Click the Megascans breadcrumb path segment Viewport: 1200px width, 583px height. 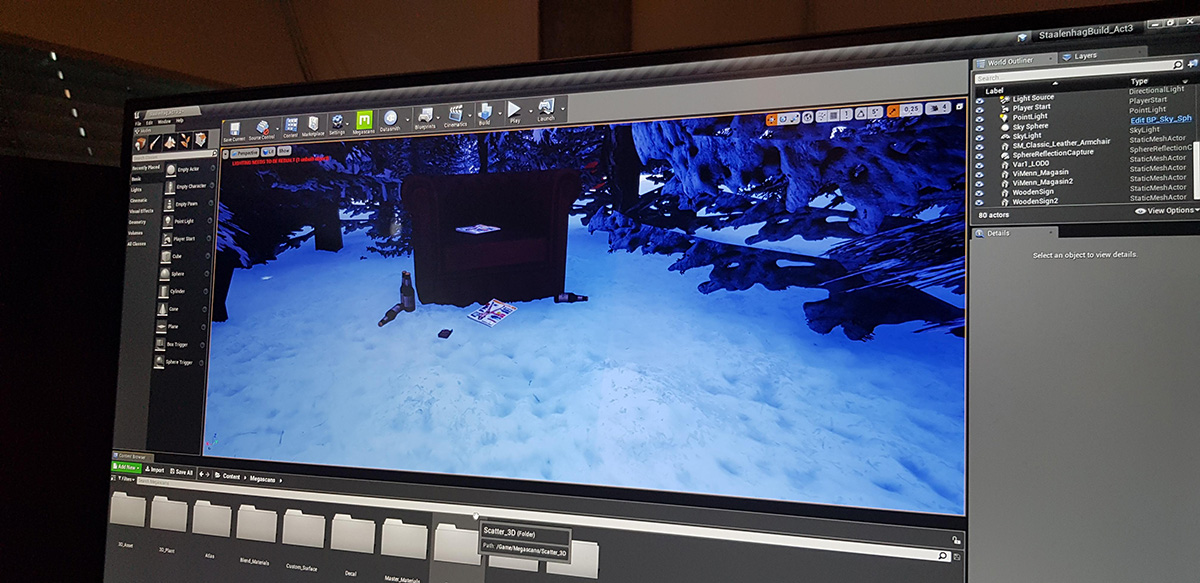(x=264, y=479)
